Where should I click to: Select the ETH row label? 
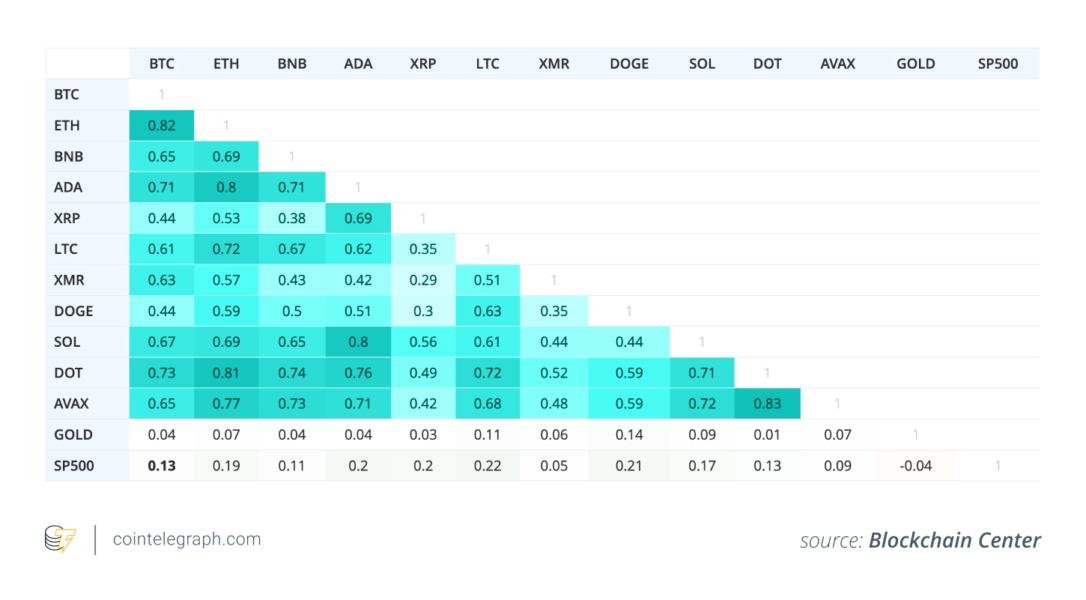coord(67,126)
